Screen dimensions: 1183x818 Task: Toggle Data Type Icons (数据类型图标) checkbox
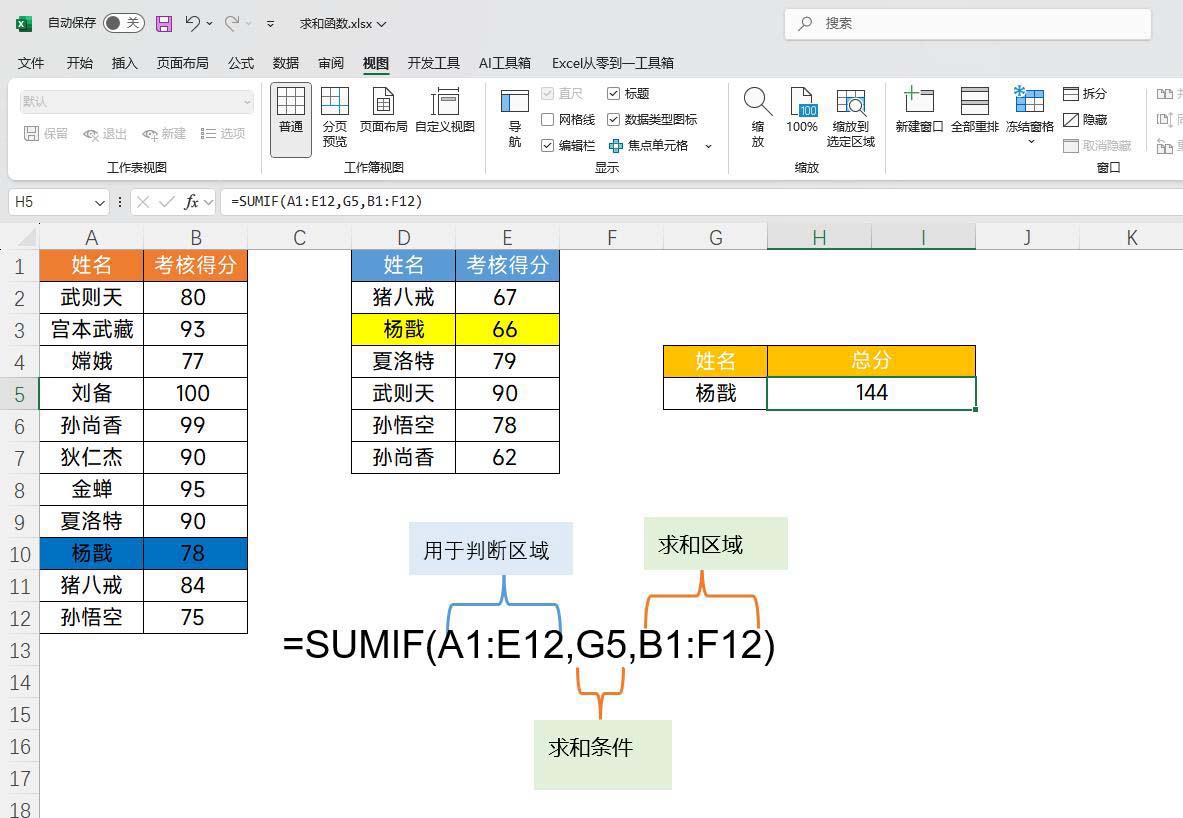click(x=613, y=120)
